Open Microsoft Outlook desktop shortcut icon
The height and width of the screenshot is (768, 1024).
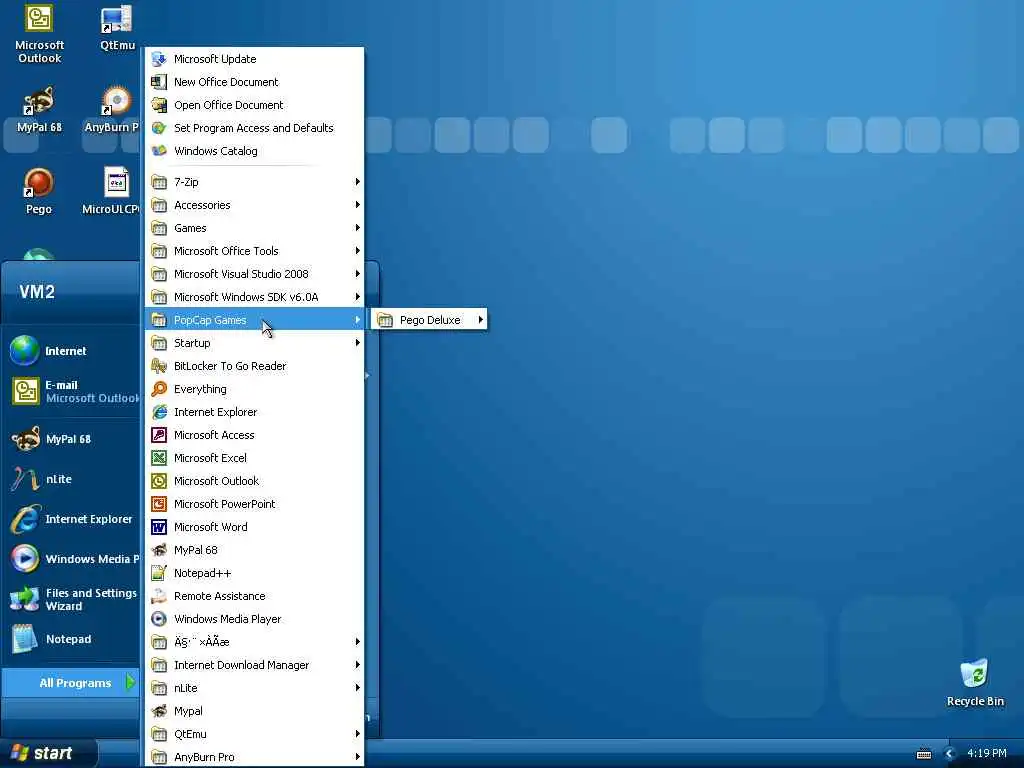point(39,20)
